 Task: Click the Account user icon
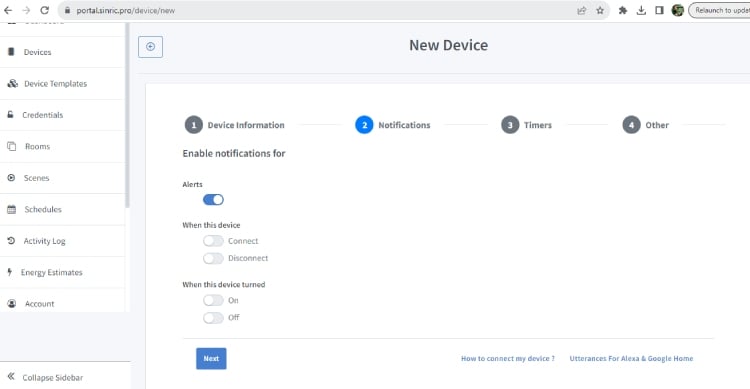click(12, 303)
